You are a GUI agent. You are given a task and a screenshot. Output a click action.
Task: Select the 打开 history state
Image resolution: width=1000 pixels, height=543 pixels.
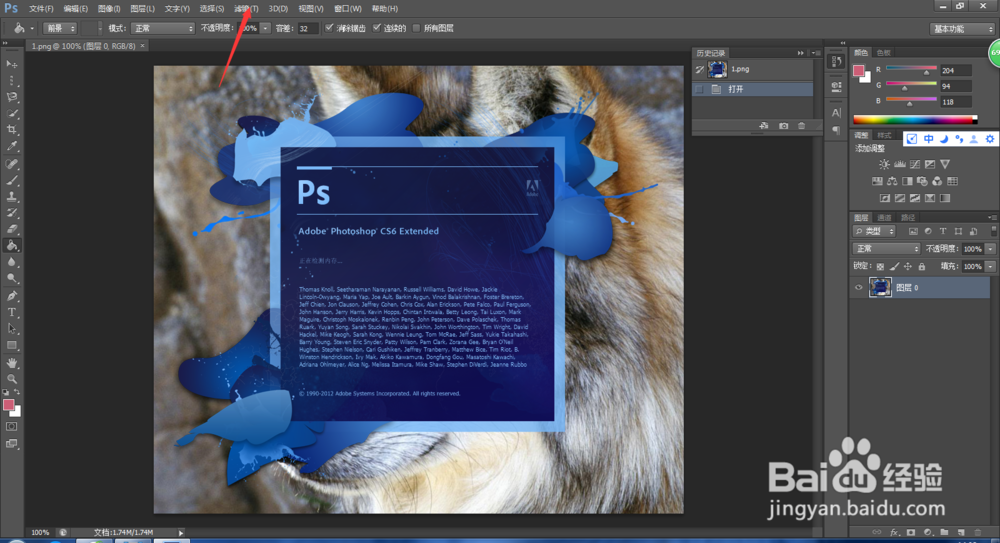click(753, 89)
